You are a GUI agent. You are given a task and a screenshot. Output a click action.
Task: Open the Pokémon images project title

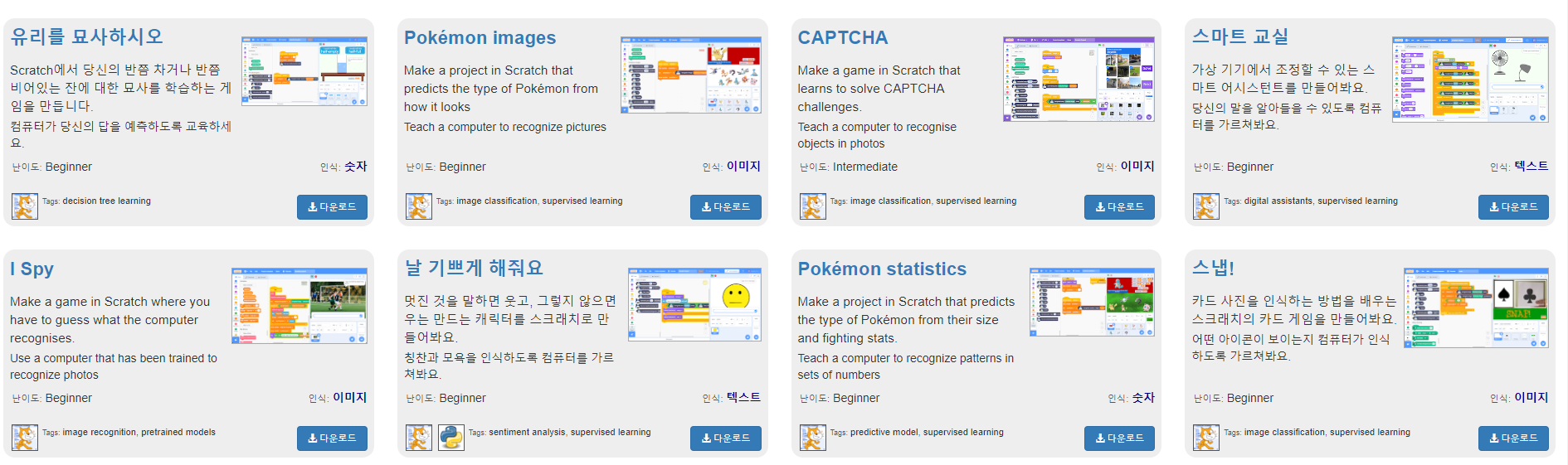[480, 38]
